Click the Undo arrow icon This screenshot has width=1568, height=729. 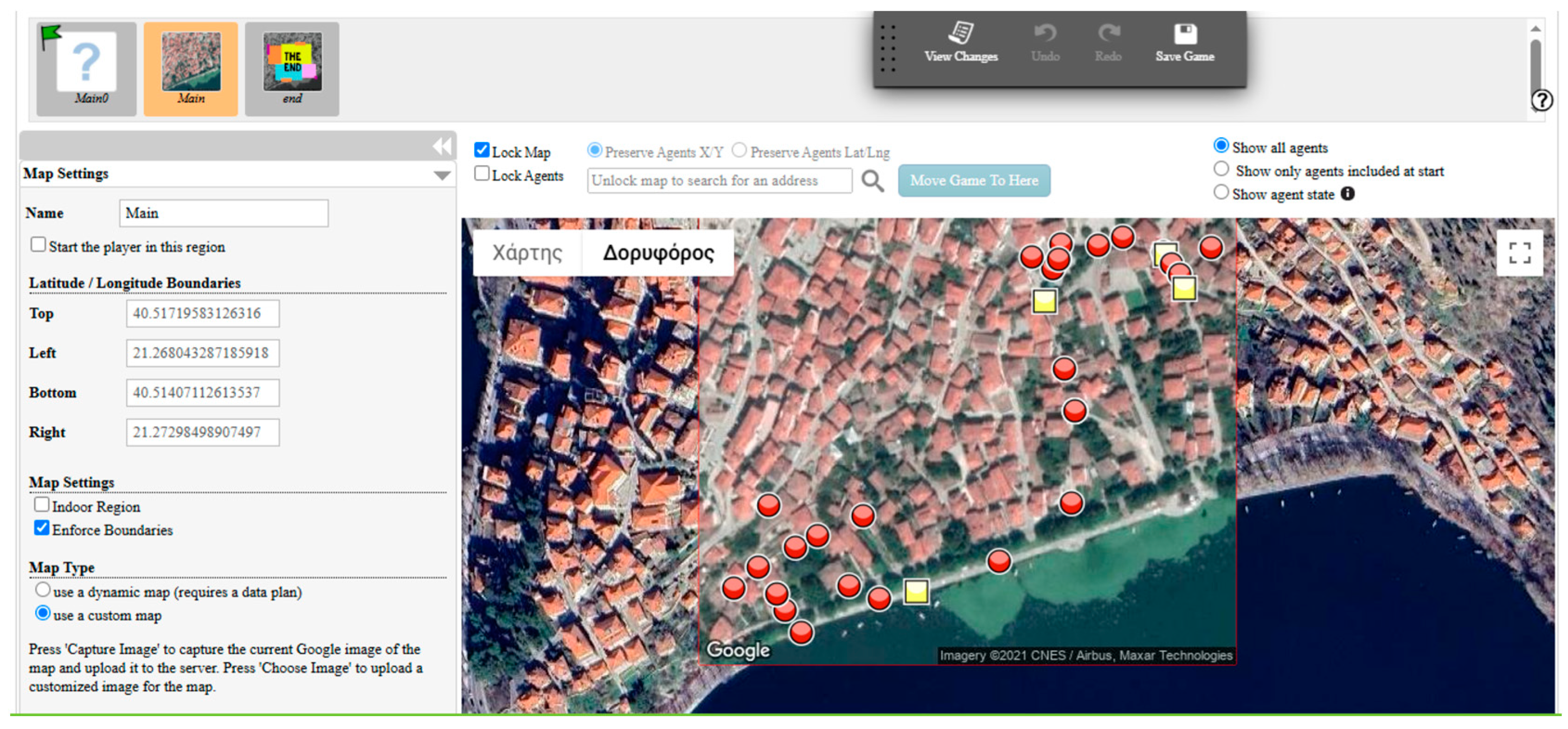[x=1045, y=33]
